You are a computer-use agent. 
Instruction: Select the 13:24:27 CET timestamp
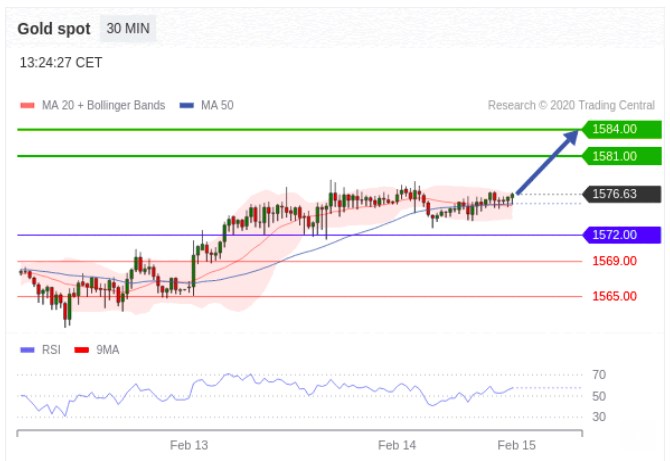tap(61, 63)
